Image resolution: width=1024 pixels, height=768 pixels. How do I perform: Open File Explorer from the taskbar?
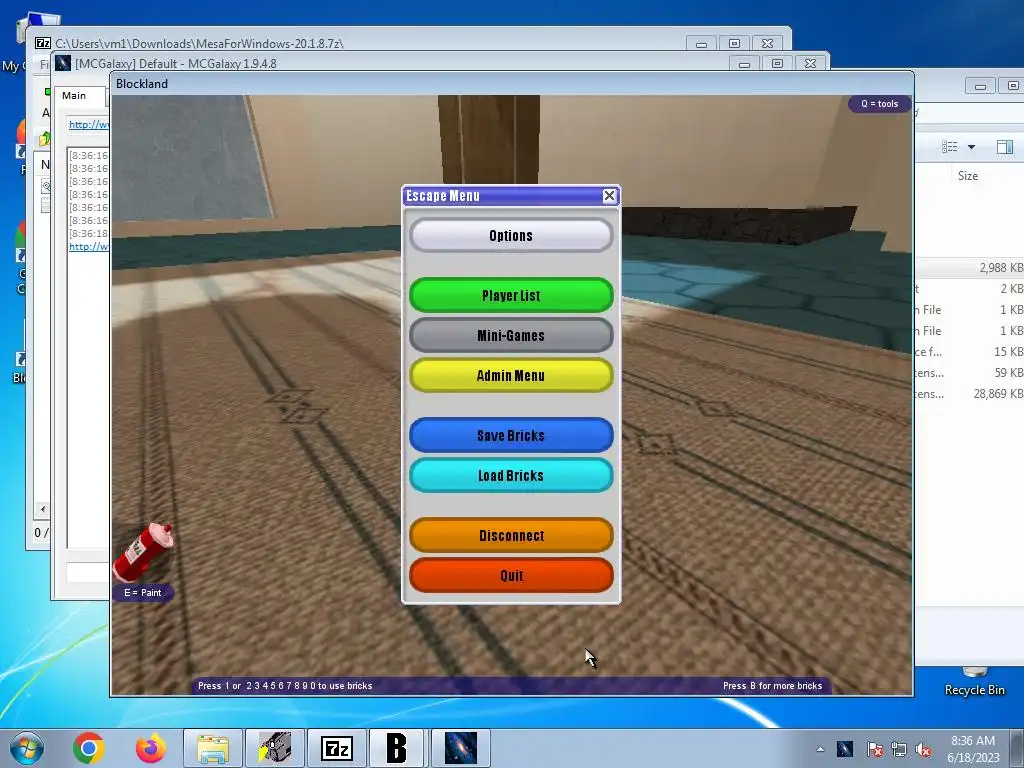(x=213, y=748)
